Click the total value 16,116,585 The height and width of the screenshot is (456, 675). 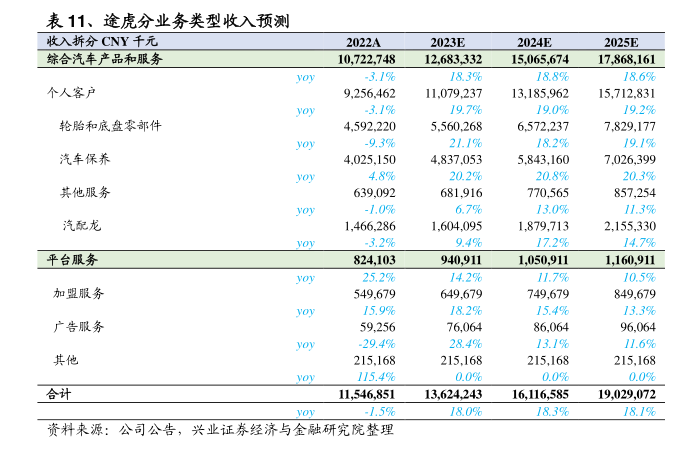(540, 394)
